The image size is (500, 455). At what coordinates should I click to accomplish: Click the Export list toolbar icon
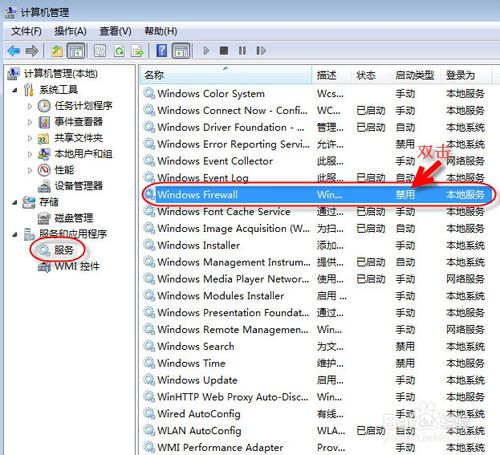[x=137, y=51]
